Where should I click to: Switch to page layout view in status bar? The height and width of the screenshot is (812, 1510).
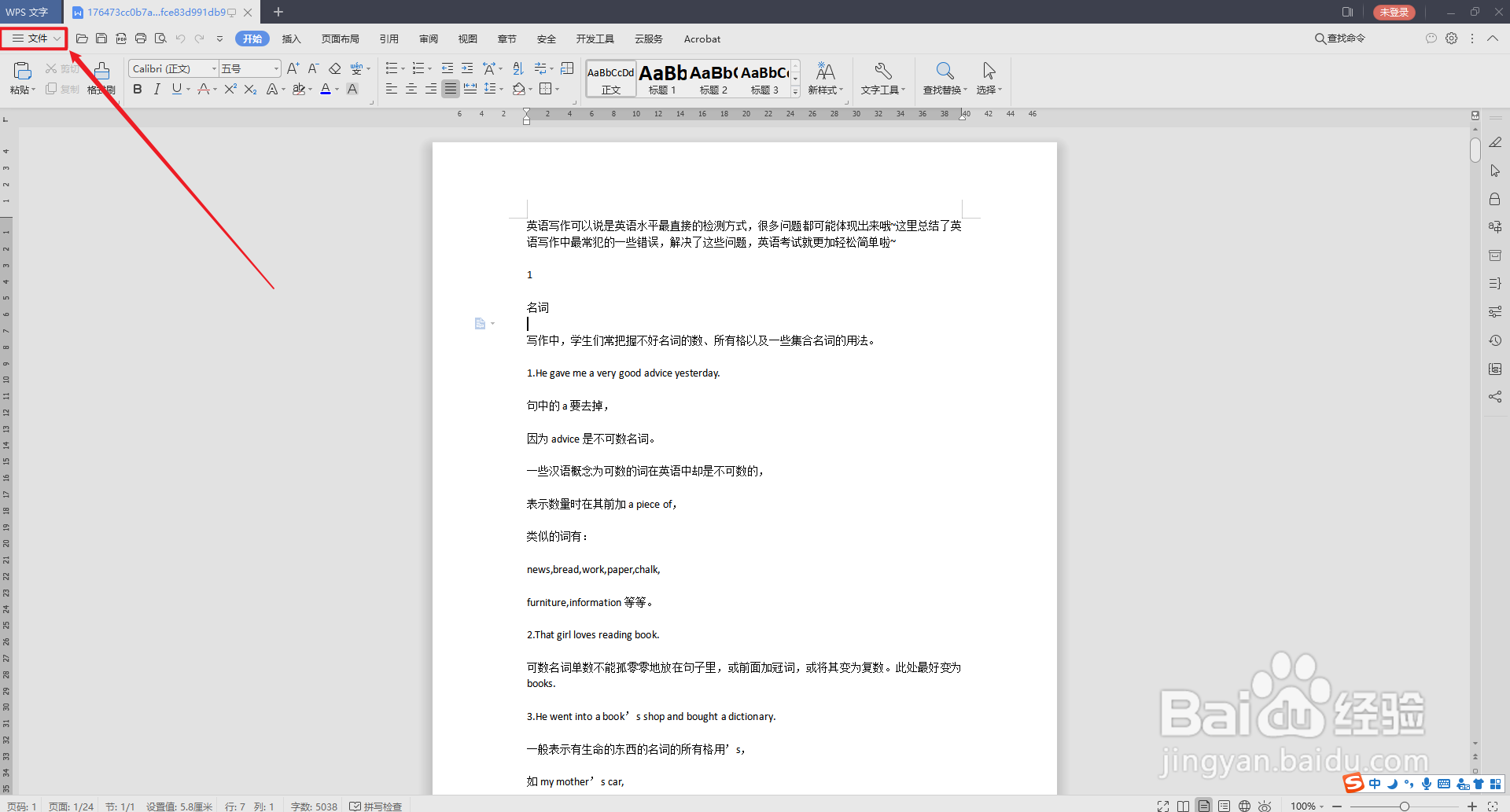1203,806
